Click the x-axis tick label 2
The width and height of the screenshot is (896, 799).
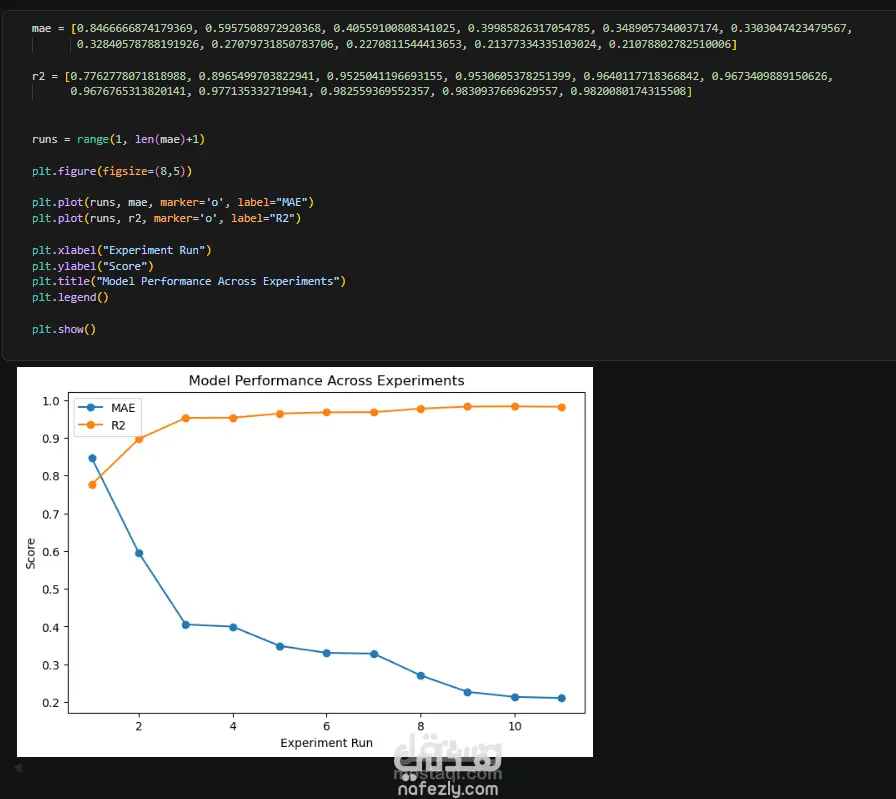click(x=139, y=726)
